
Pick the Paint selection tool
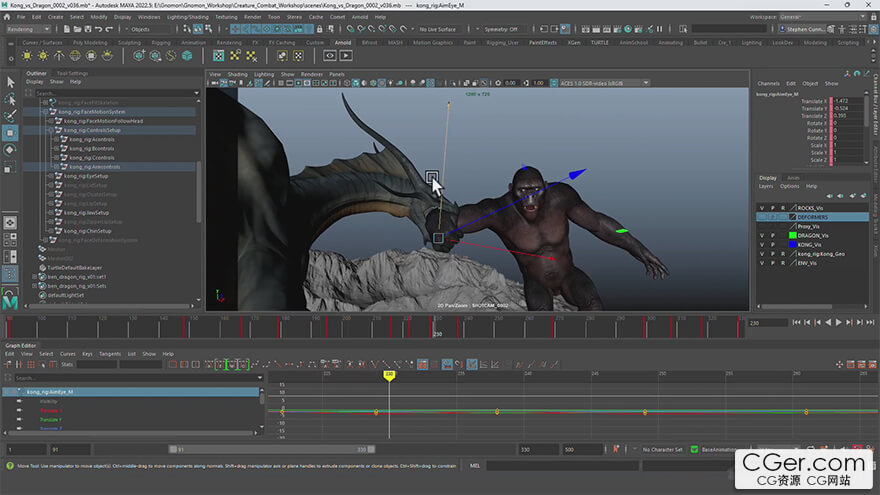pos(10,116)
